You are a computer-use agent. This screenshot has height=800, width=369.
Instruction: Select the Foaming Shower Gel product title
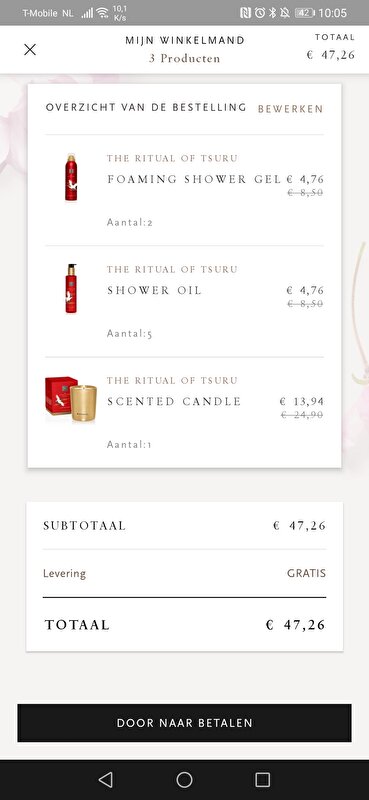tap(194, 179)
